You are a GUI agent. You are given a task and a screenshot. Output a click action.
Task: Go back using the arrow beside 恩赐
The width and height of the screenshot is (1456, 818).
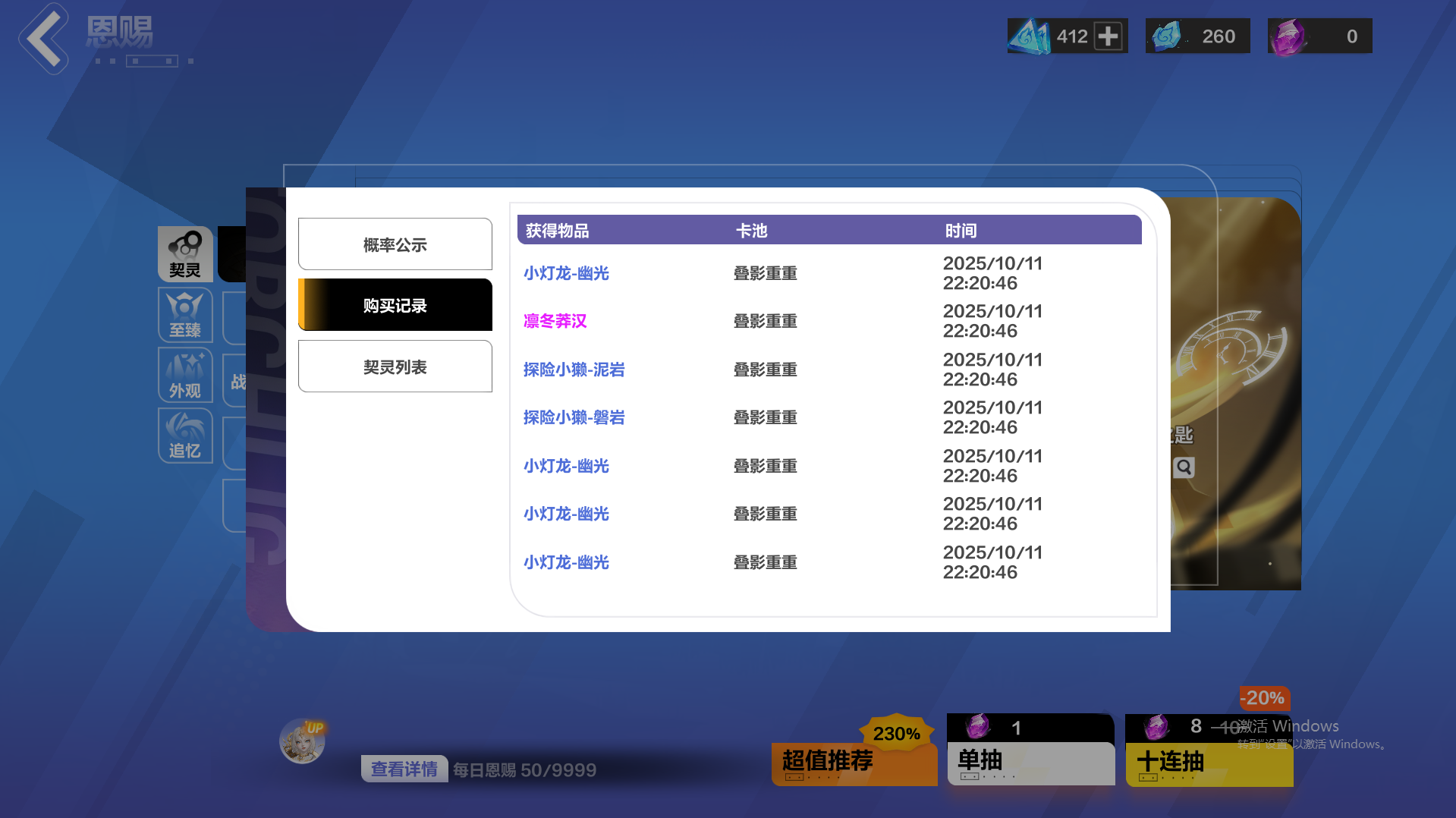(x=44, y=39)
